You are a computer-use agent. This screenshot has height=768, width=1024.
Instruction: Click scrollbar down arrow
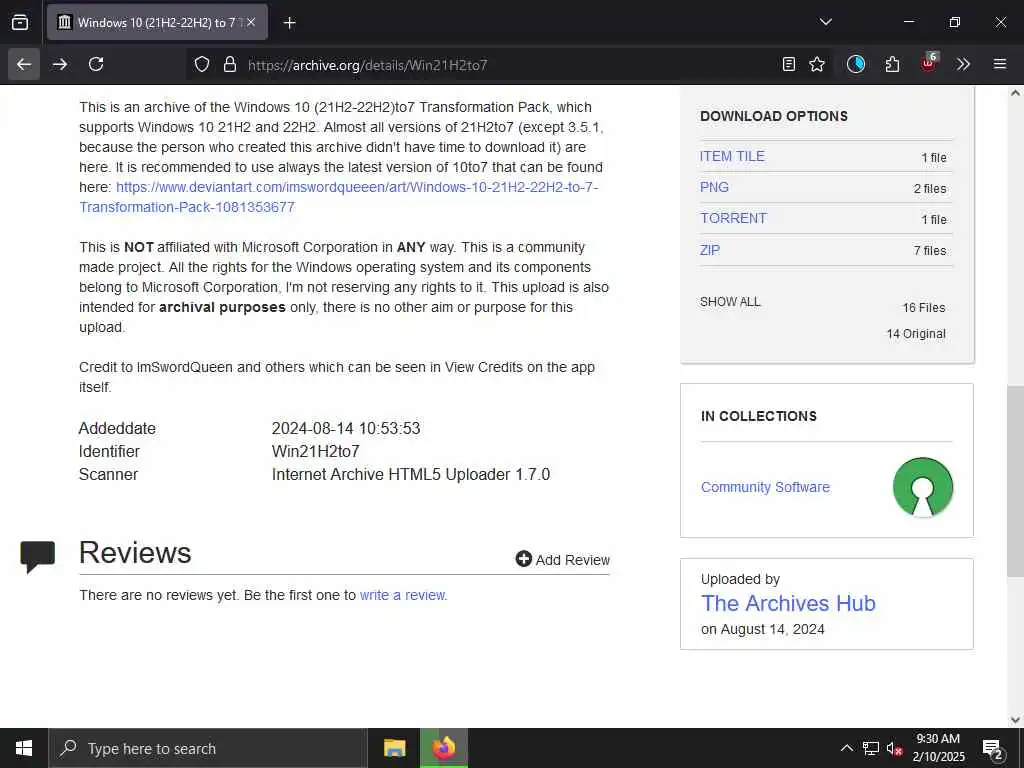pyautogui.click(x=1015, y=720)
